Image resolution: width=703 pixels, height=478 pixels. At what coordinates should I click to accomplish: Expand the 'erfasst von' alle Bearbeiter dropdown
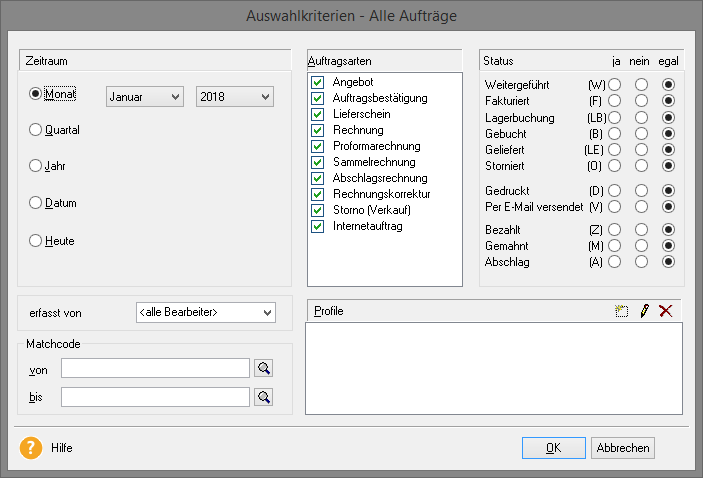[206, 312]
